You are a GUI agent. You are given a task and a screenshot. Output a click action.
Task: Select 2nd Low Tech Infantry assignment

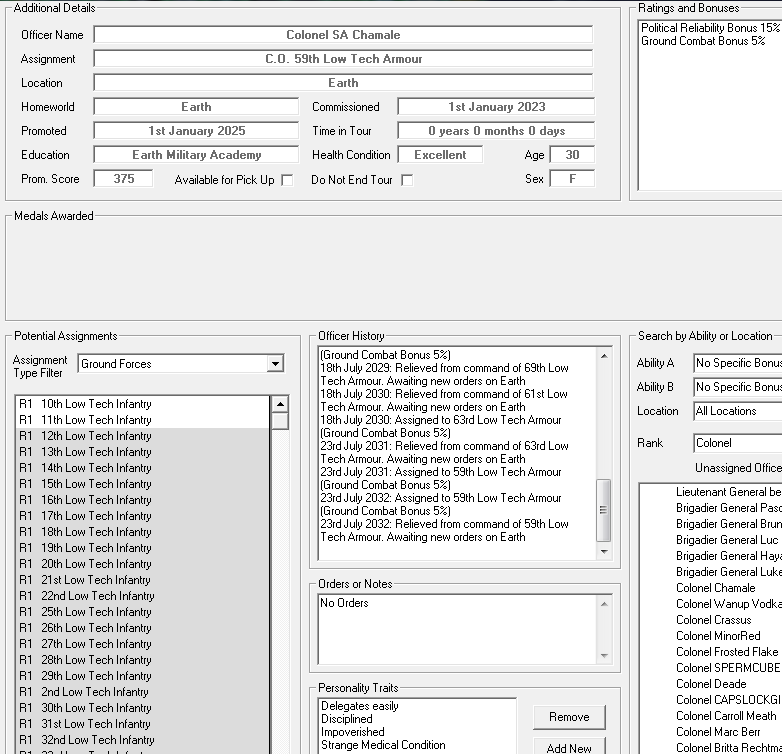143,692
